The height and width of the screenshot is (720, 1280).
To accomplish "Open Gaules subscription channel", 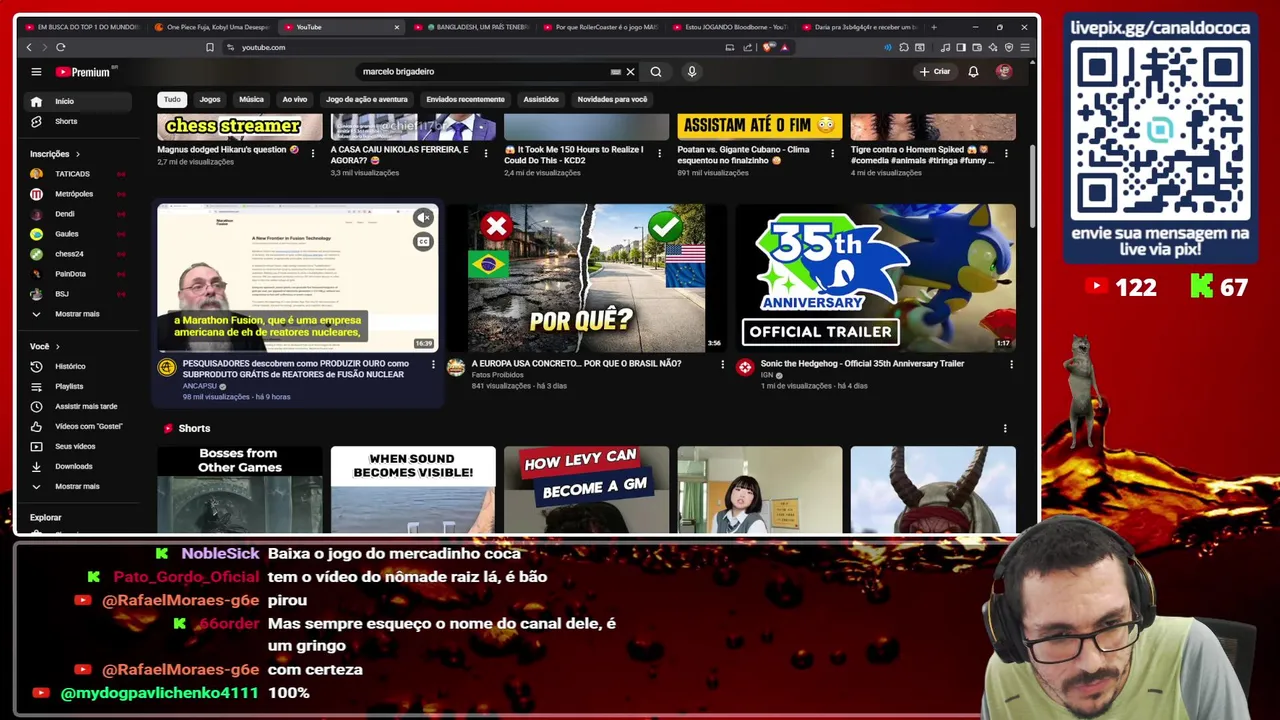I will click(x=78, y=234).
